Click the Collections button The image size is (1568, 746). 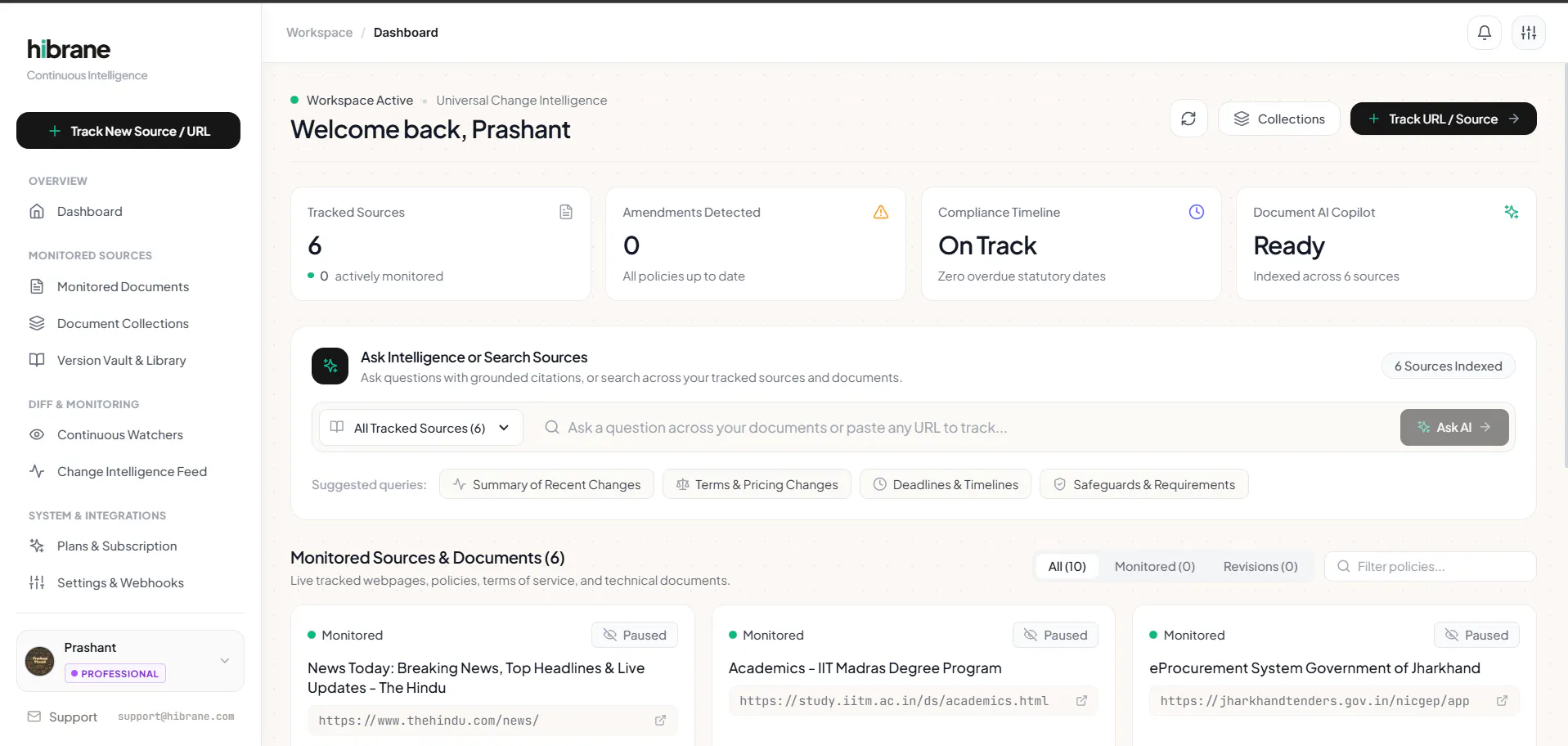[x=1279, y=119]
